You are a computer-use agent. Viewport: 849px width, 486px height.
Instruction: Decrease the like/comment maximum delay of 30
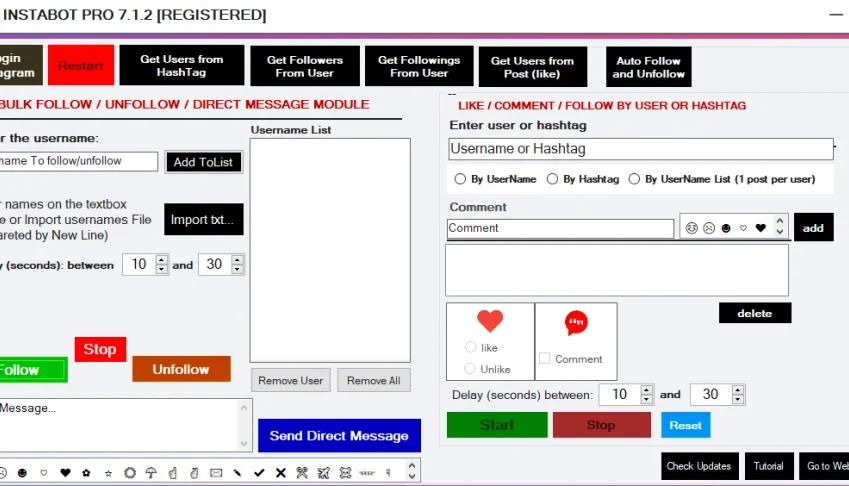(x=737, y=399)
